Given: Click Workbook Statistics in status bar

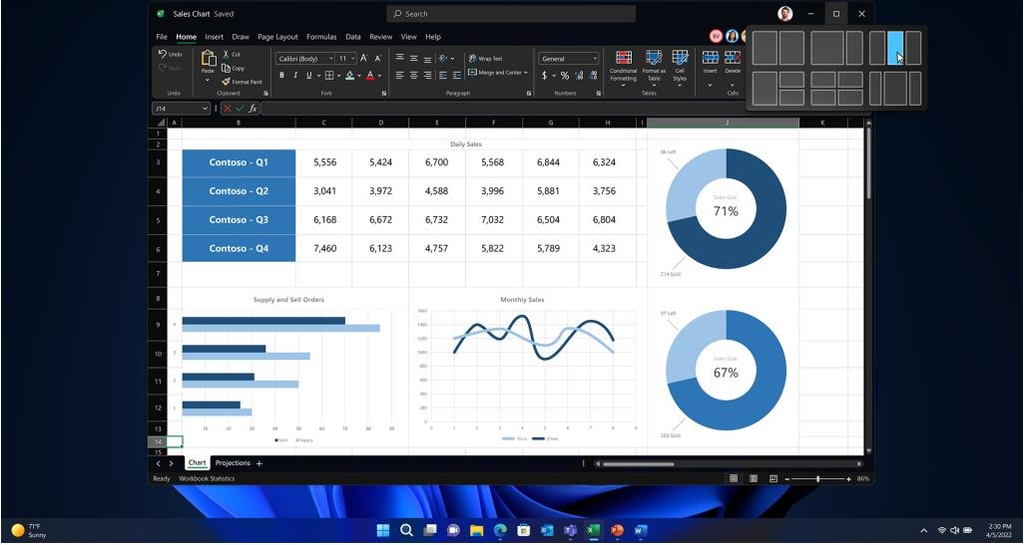Looking at the screenshot, I should point(206,478).
